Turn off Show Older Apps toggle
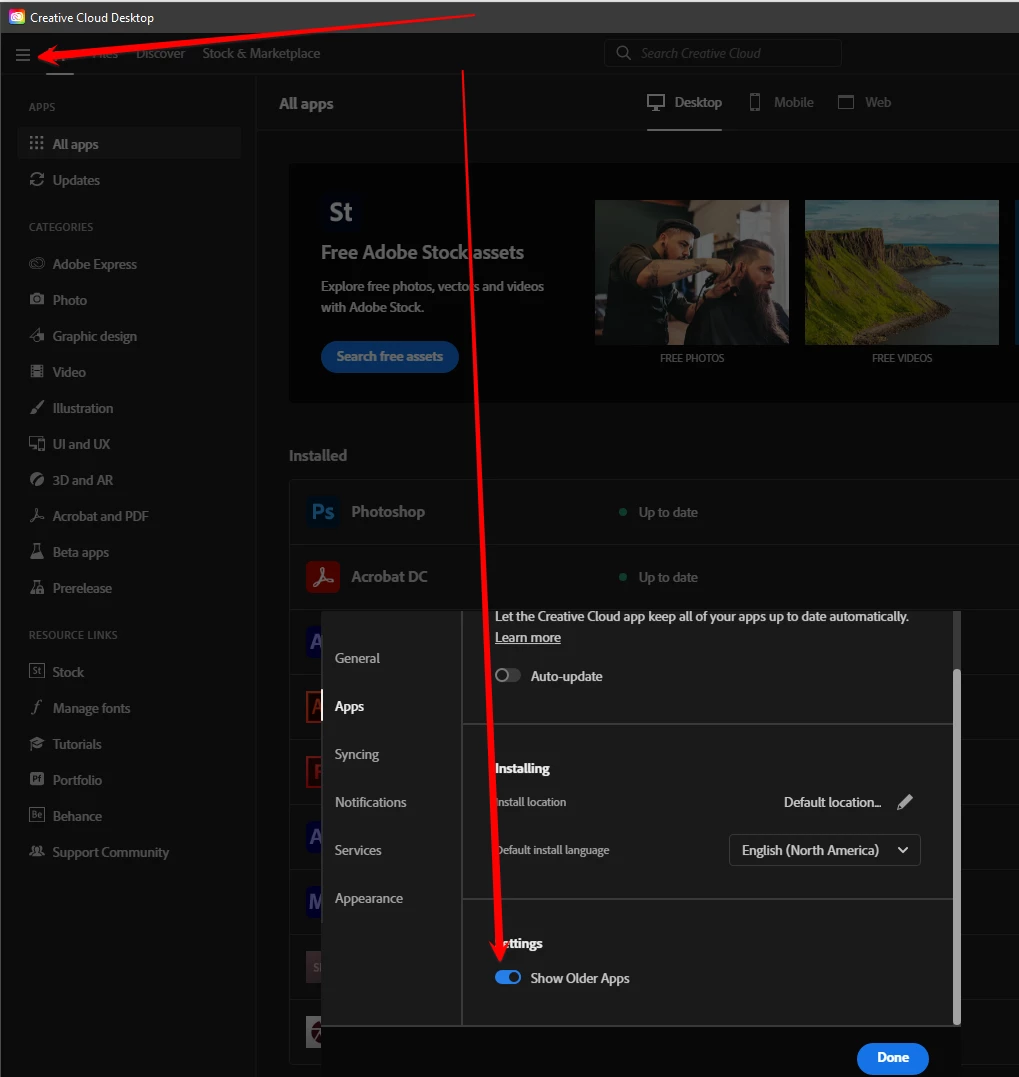This screenshot has height=1077, width=1019. click(x=508, y=977)
